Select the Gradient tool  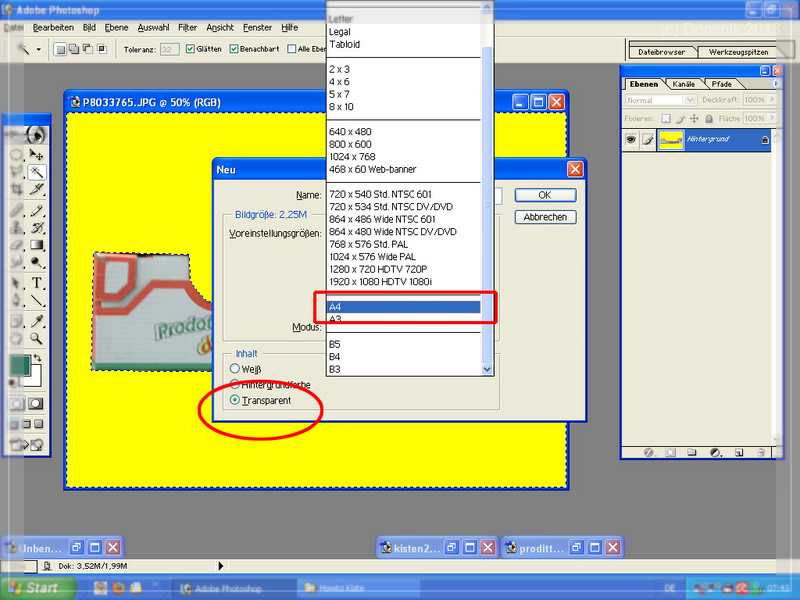pyautogui.click(x=36, y=245)
